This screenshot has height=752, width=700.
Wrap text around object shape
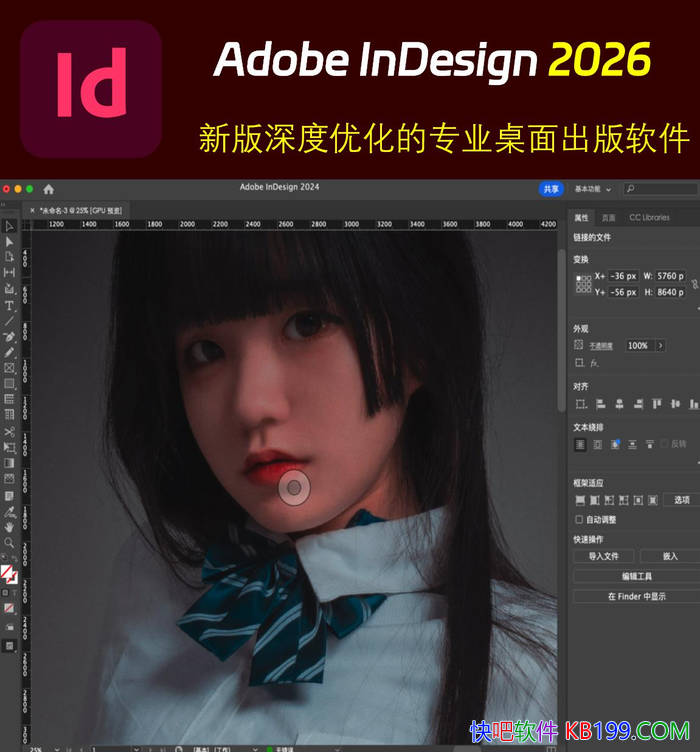pos(615,445)
